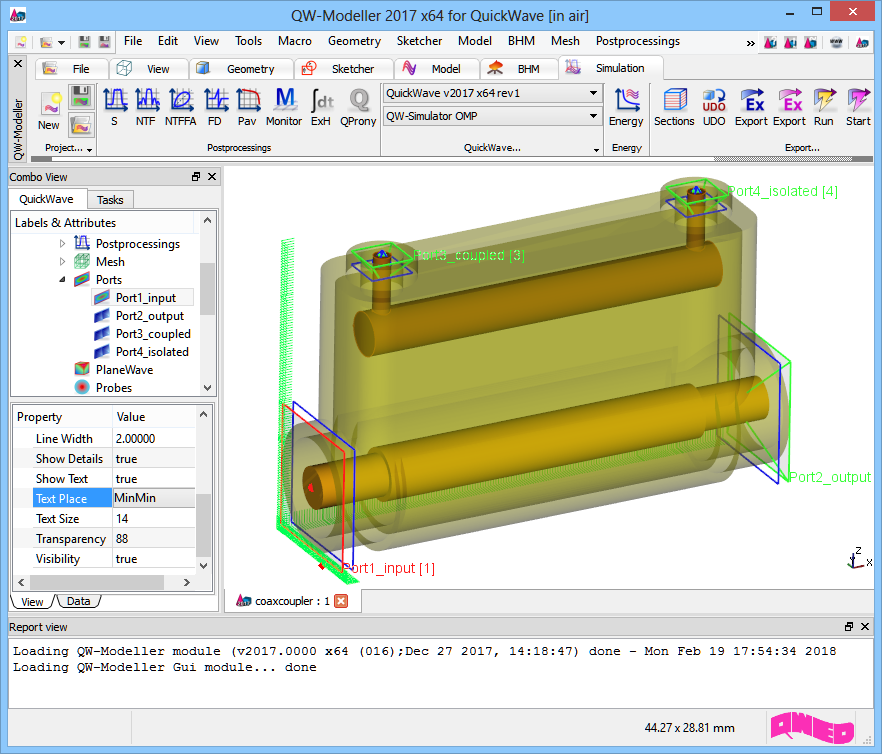This screenshot has height=754, width=882.
Task: Close the coaxcoupler document tab
Action: click(x=341, y=601)
